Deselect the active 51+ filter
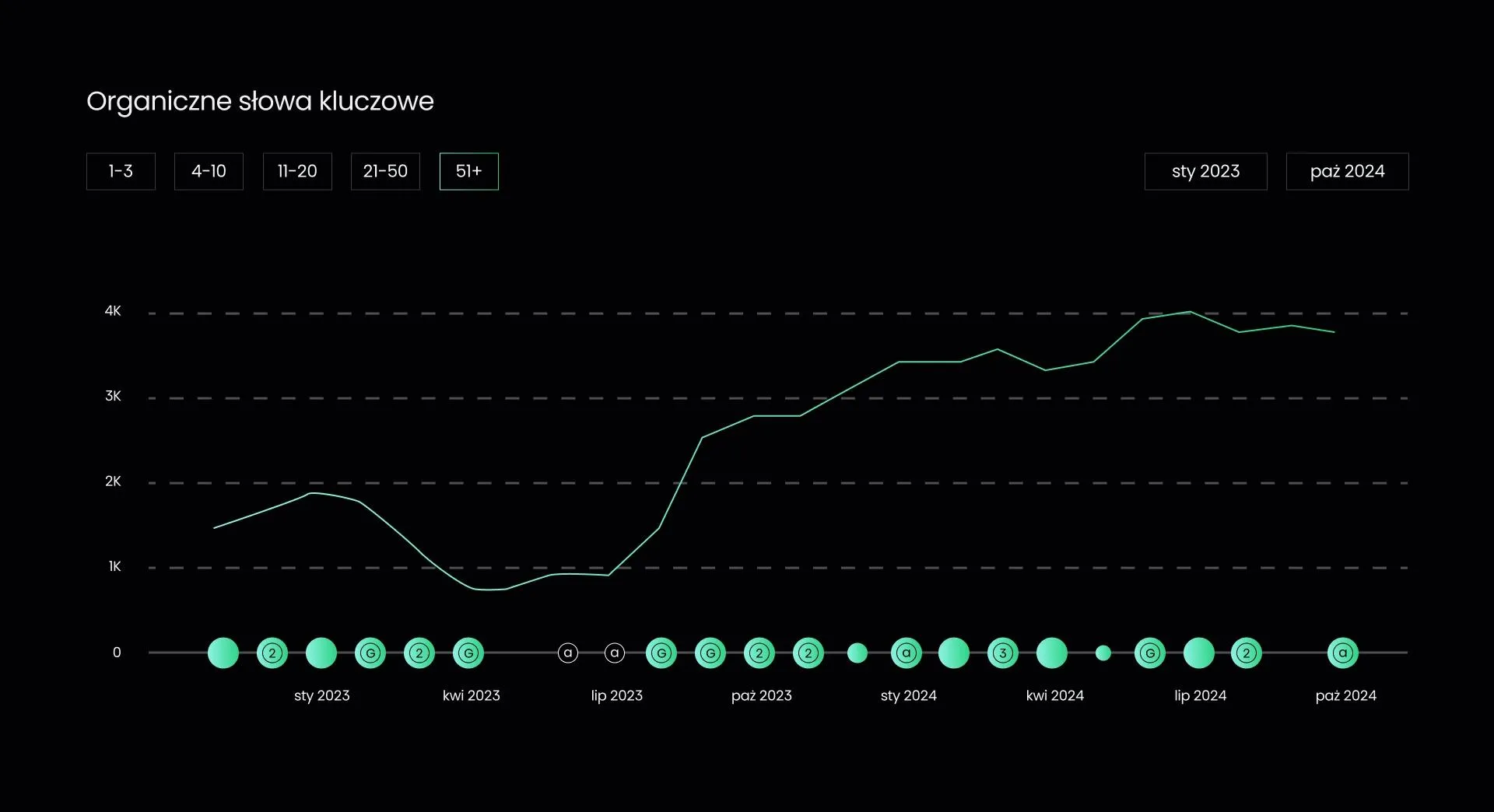 click(468, 171)
